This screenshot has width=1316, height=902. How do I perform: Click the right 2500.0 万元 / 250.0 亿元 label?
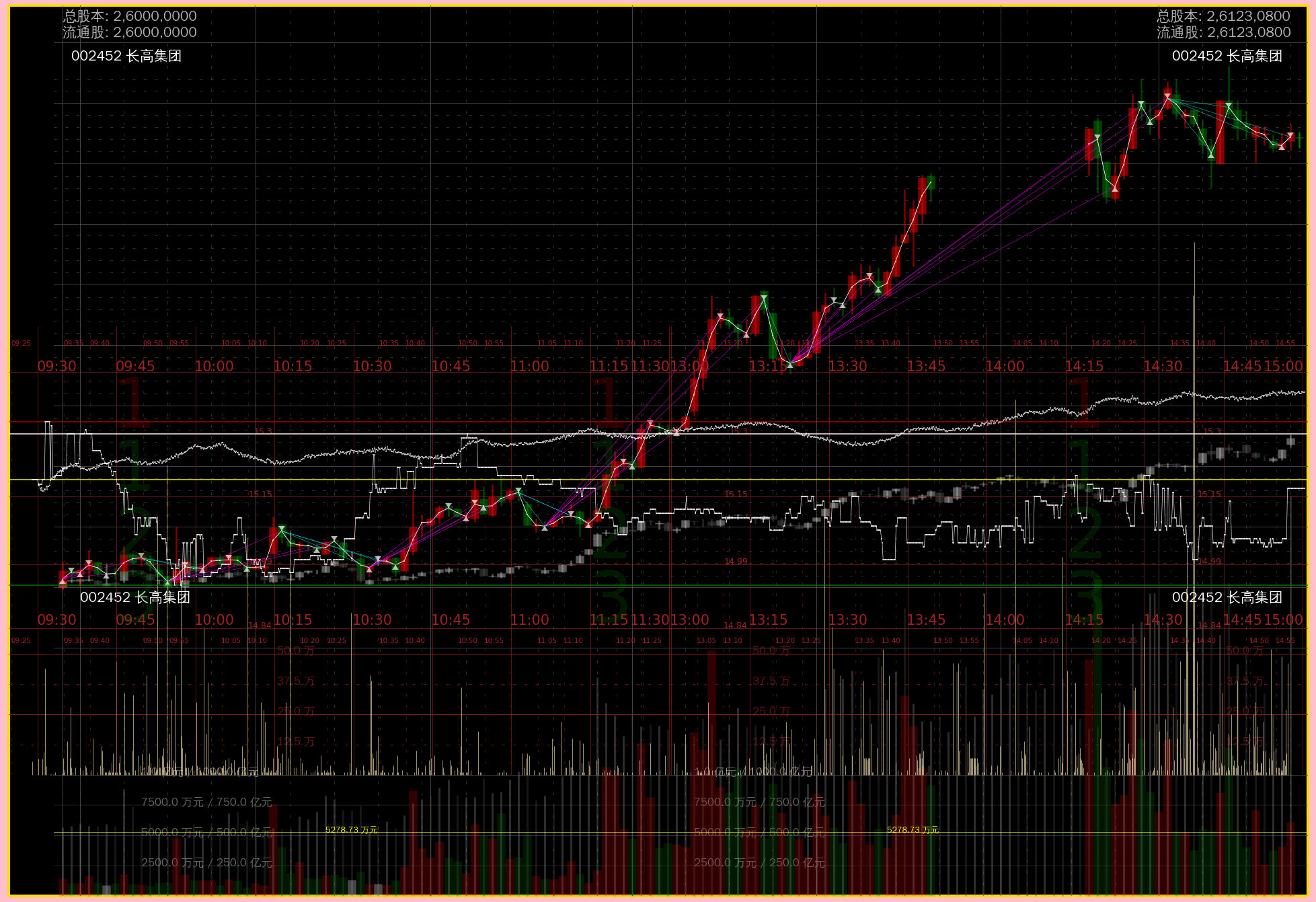(x=759, y=862)
